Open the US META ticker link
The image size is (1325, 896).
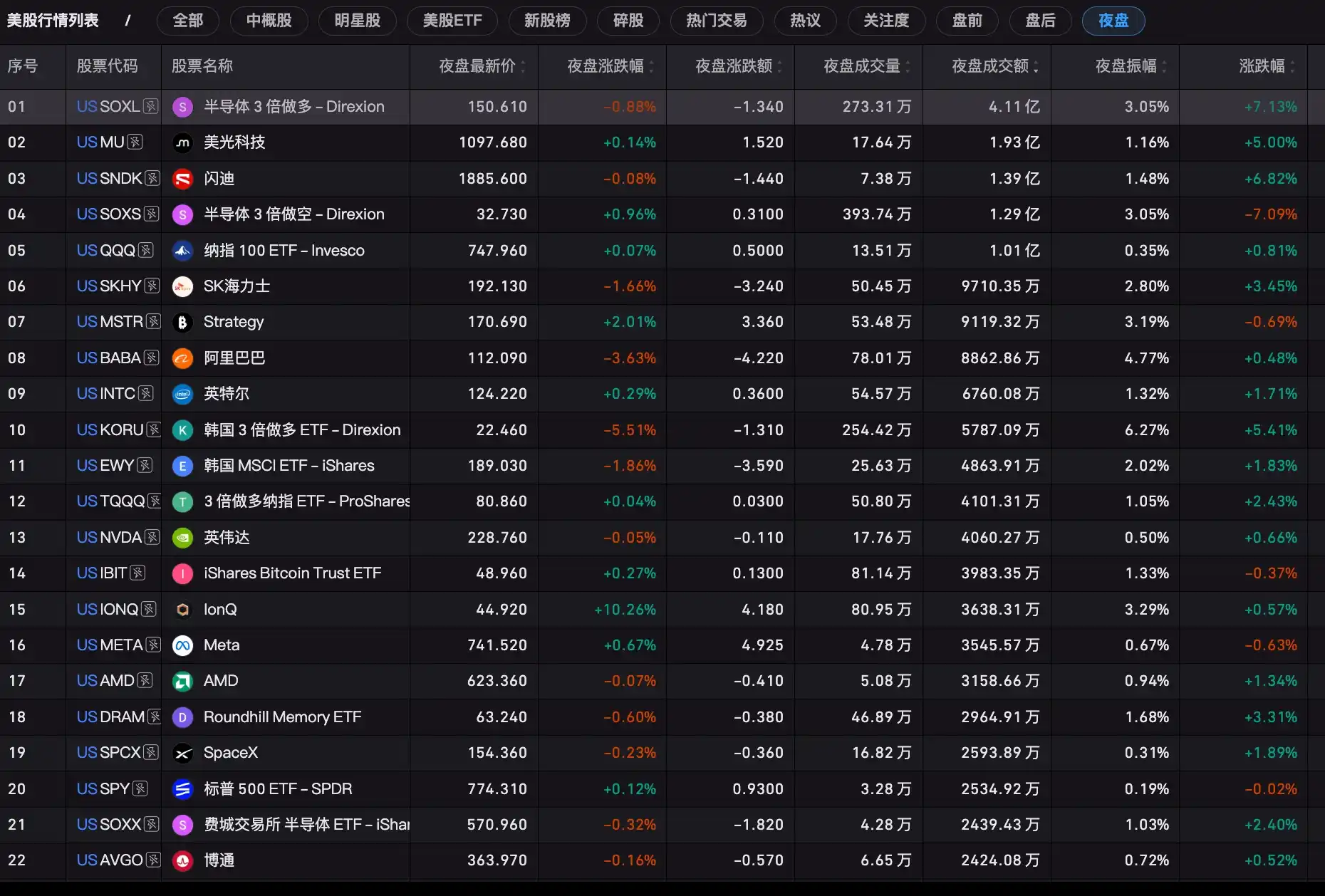point(110,645)
